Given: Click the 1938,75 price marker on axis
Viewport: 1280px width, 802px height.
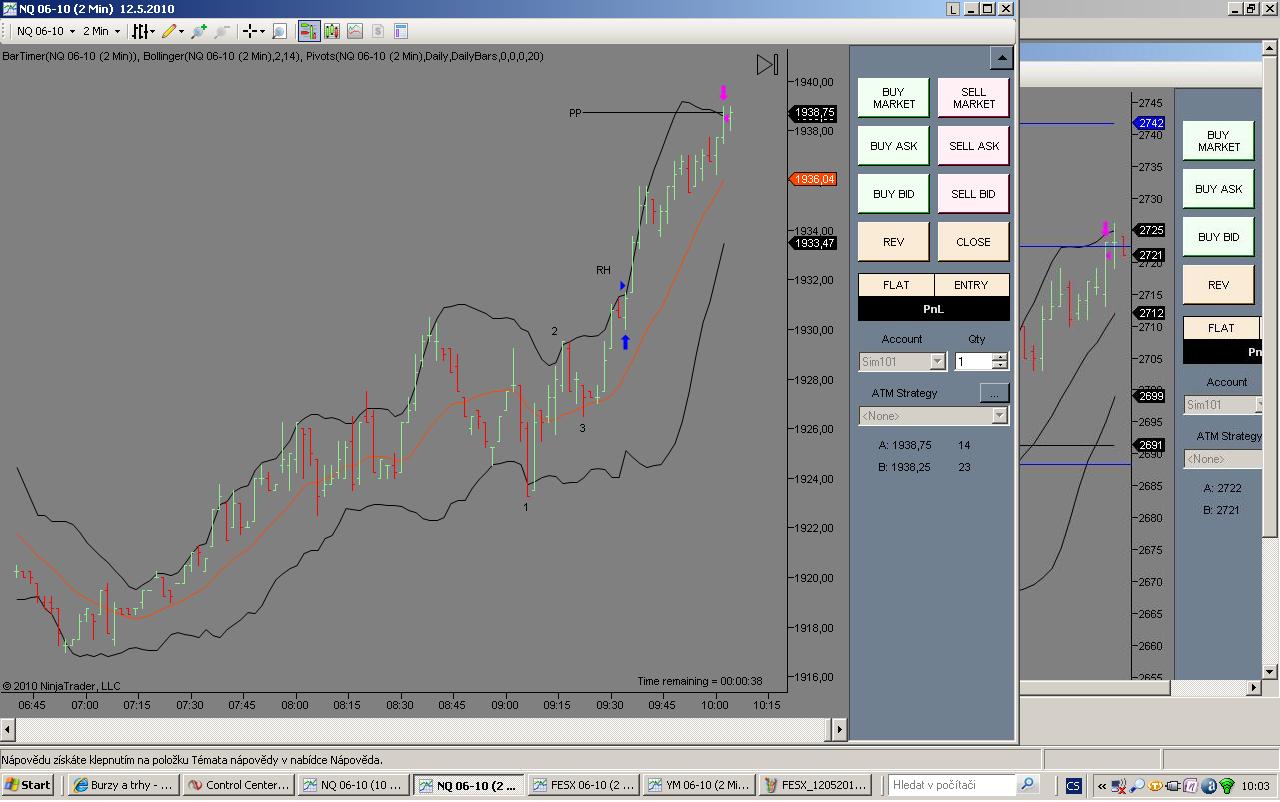Looking at the screenshot, I should pyautogui.click(x=813, y=113).
